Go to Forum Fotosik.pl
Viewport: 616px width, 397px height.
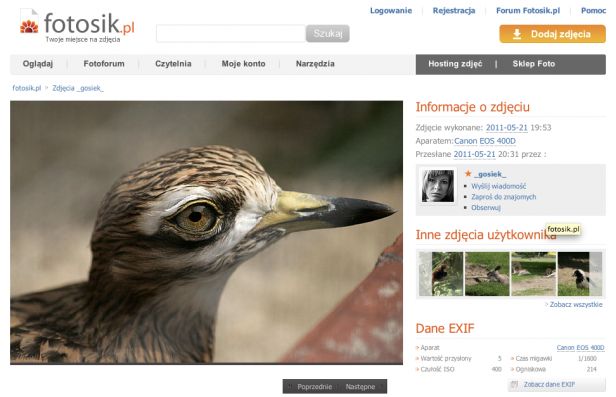[x=528, y=11]
